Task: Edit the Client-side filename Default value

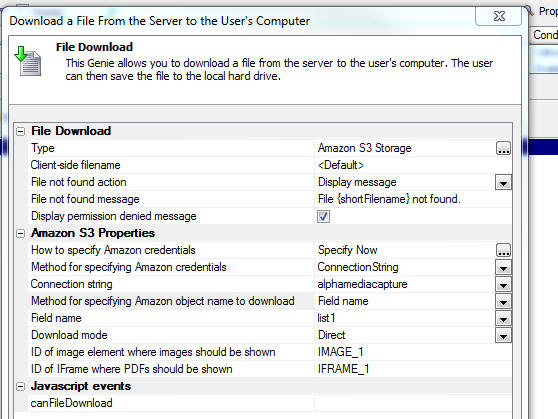Action: click(413, 165)
